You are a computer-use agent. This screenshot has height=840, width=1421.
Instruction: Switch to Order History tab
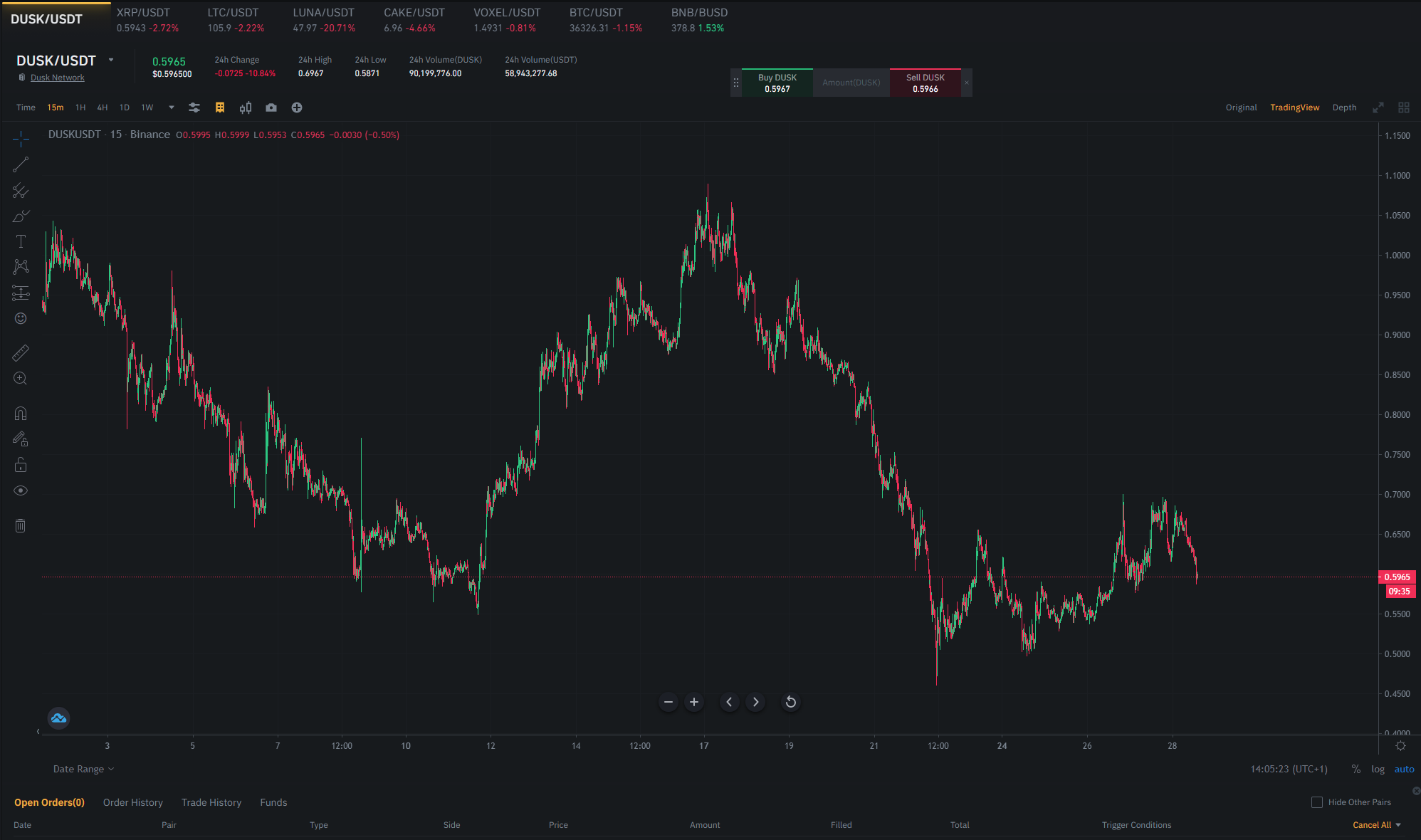133,802
